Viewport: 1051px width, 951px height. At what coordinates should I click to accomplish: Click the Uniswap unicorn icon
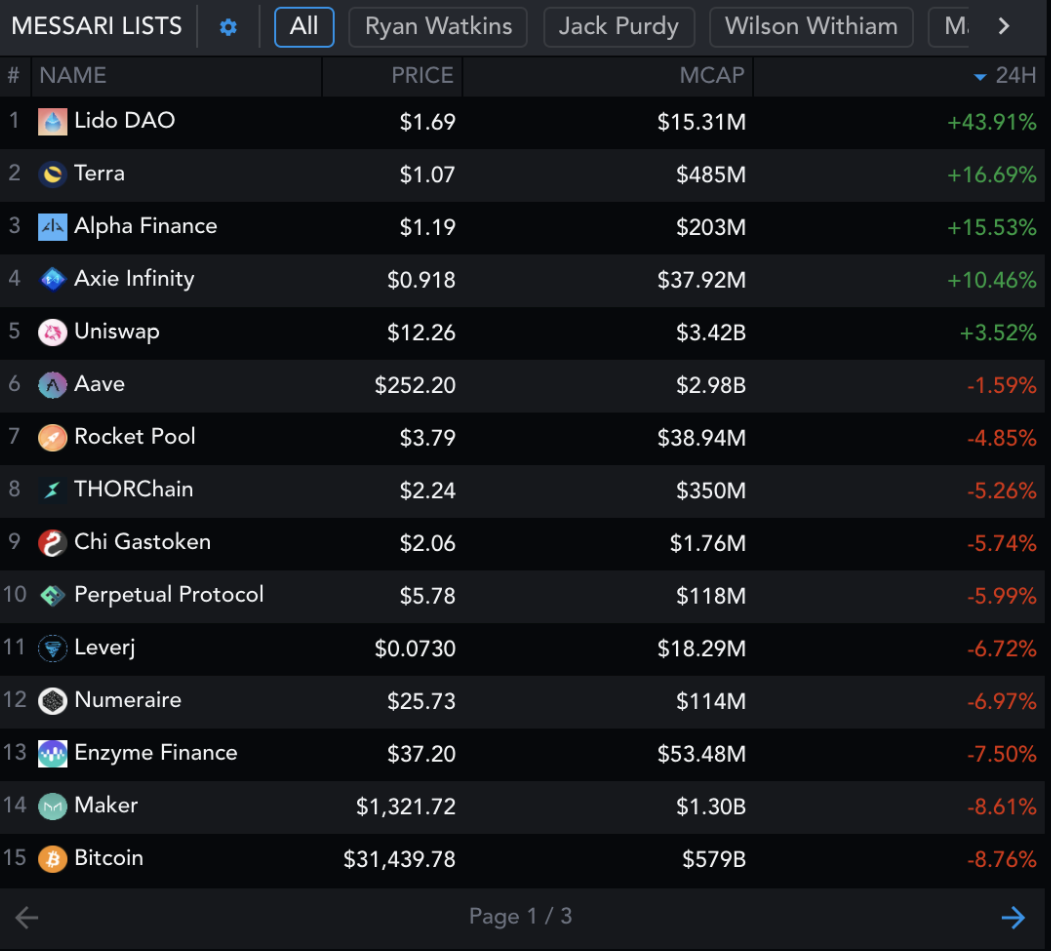[52, 332]
